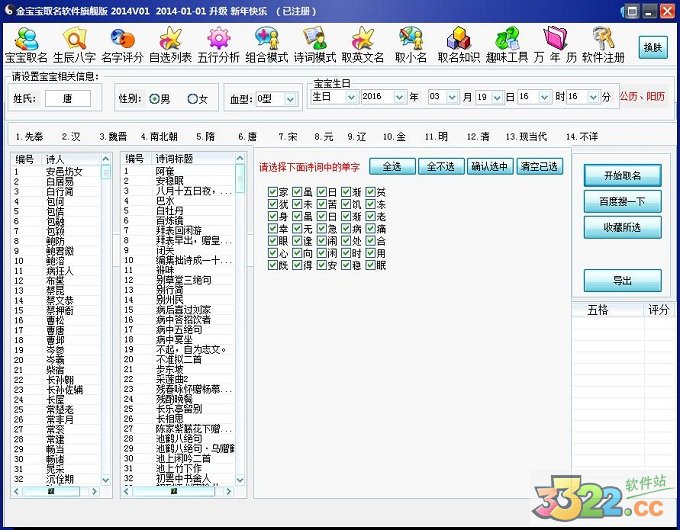Screen dimensions: 680x530
Task: Click the 开始取名 start naming button
Action: 622,175
